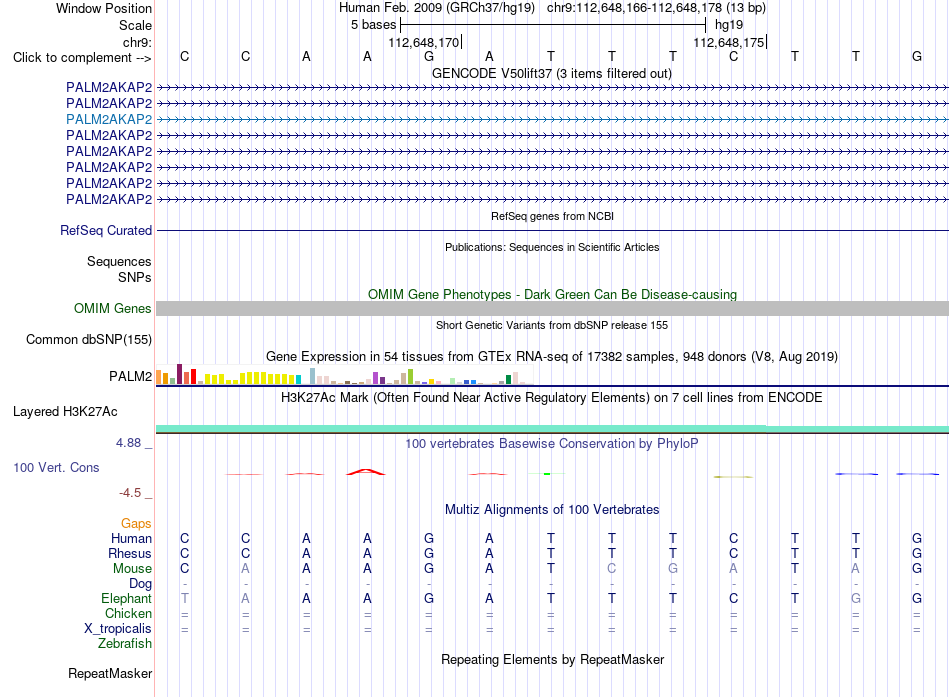
Task: Click the tallest dark-red bar in GTEx chart
Action: [x=179, y=374]
